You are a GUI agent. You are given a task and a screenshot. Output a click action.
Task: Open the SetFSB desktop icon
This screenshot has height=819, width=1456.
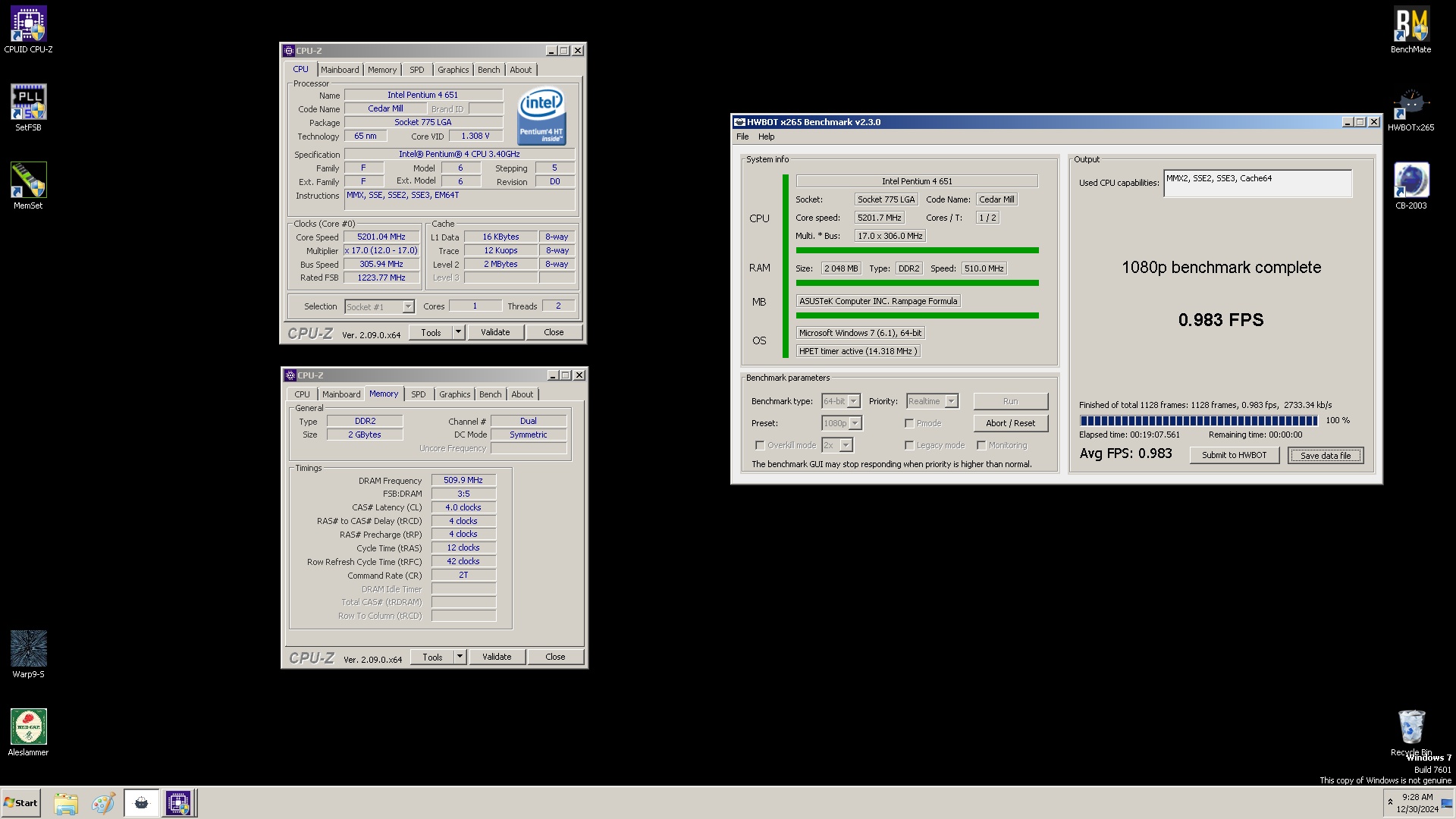(x=28, y=107)
